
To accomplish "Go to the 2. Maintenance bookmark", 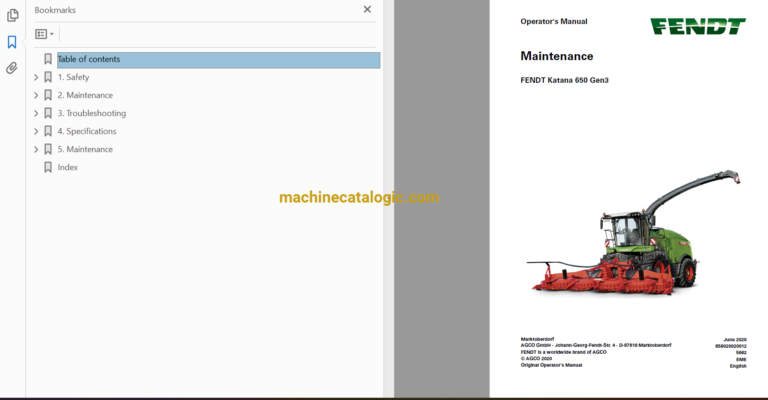I will coord(85,95).
